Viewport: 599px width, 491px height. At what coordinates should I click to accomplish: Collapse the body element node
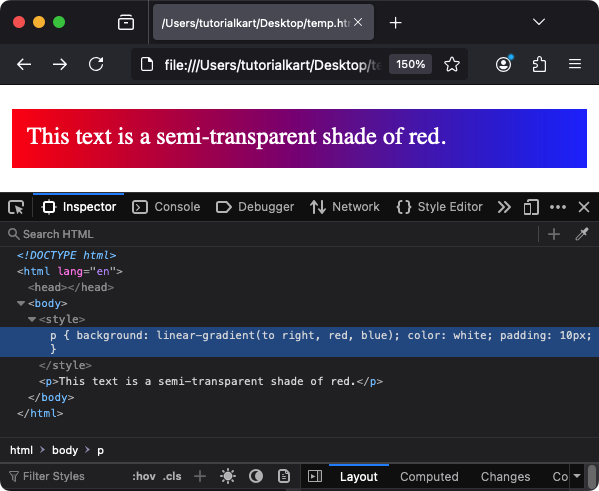tap(21, 303)
